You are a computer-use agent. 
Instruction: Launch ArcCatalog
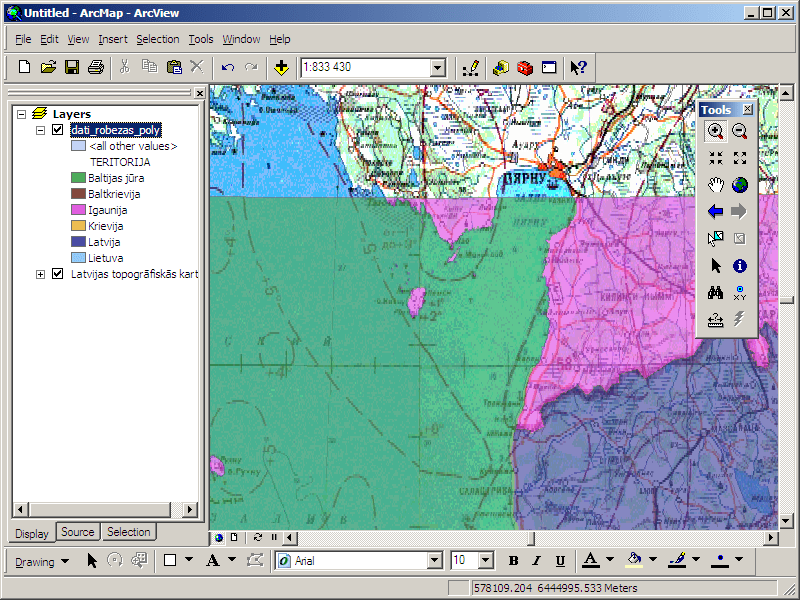(501, 67)
